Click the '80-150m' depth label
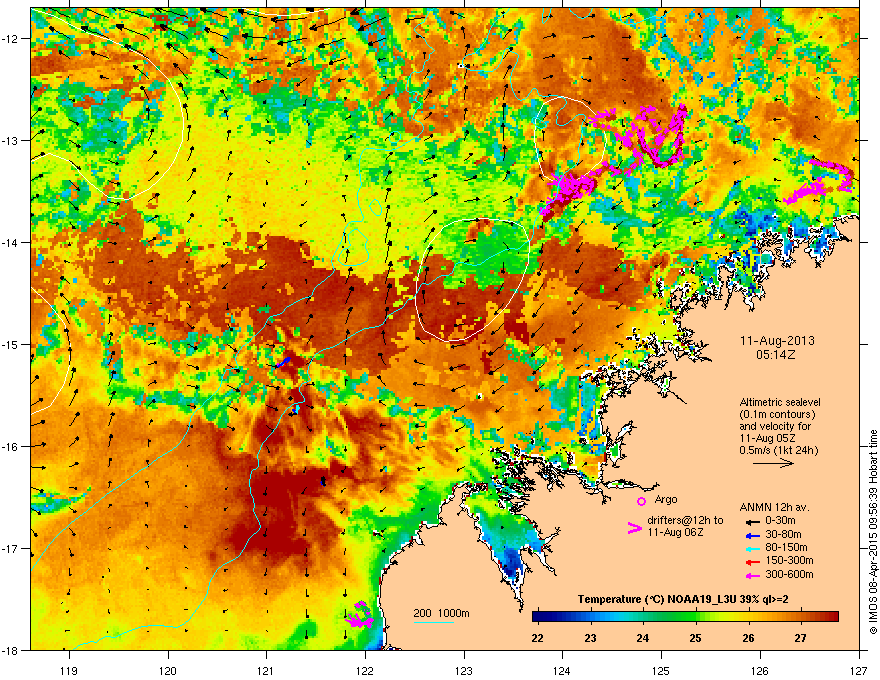 point(786,548)
